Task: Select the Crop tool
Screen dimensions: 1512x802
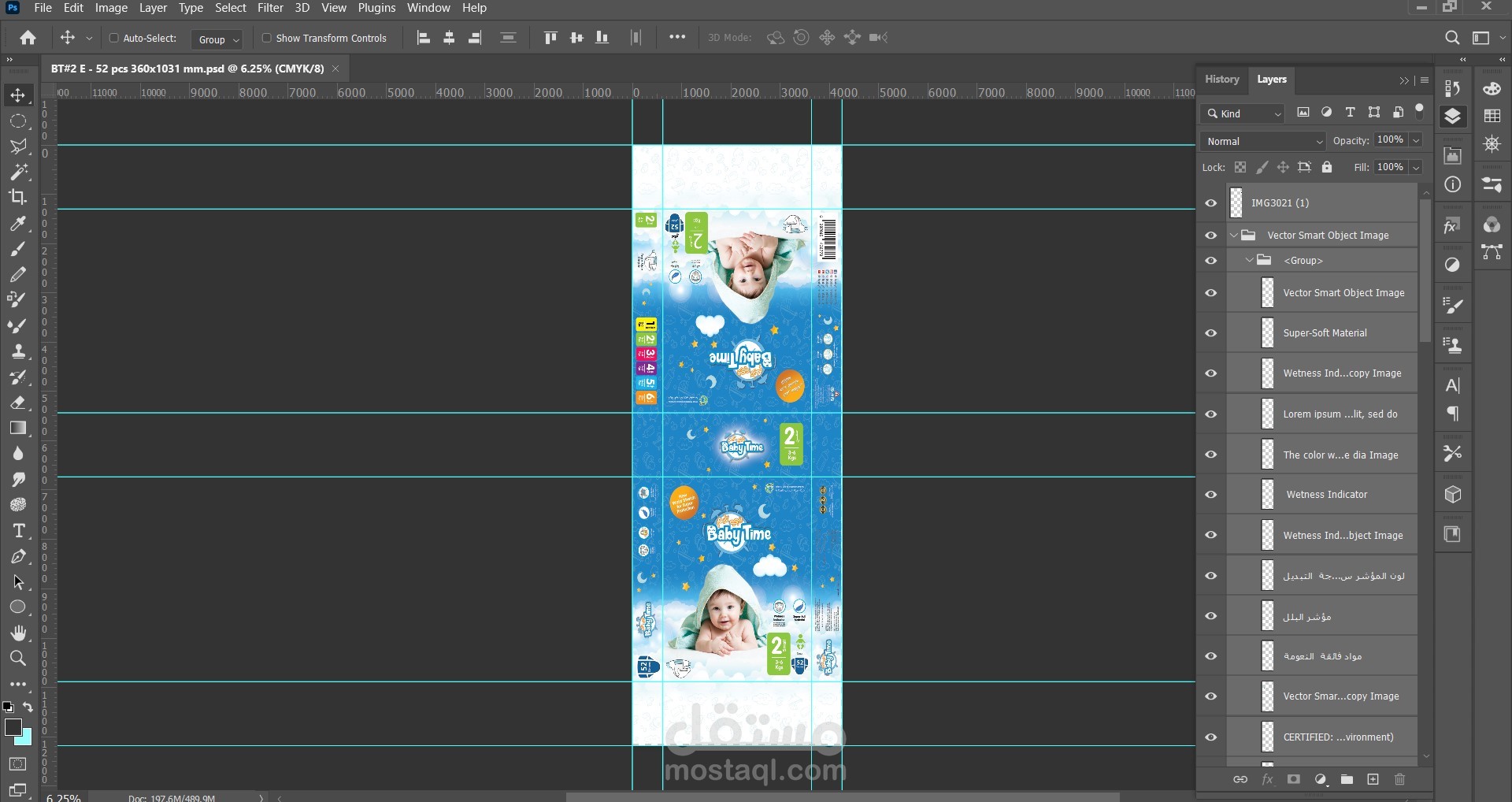Action: (x=17, y=197)
